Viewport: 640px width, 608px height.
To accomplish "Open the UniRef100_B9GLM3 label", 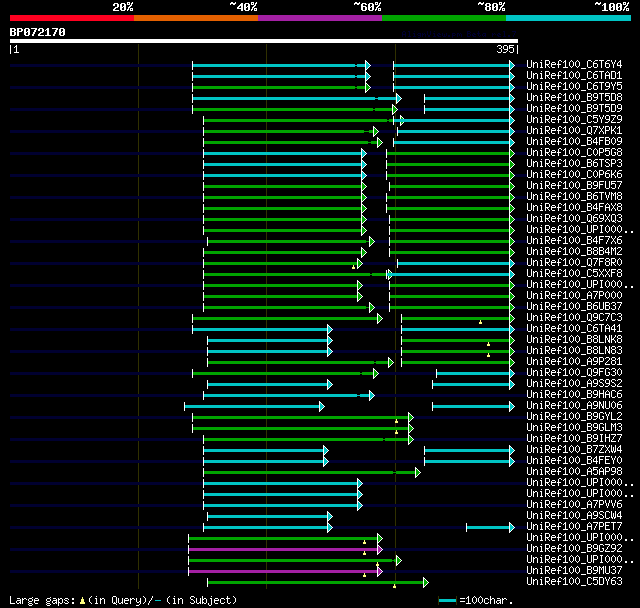I will (574, 428).
